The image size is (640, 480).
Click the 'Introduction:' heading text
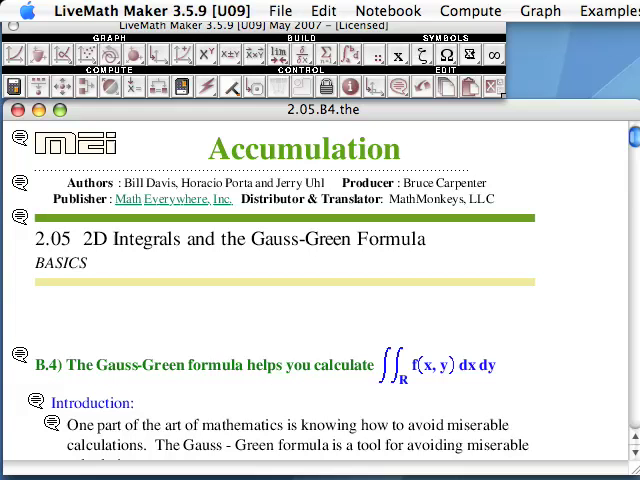92,403
